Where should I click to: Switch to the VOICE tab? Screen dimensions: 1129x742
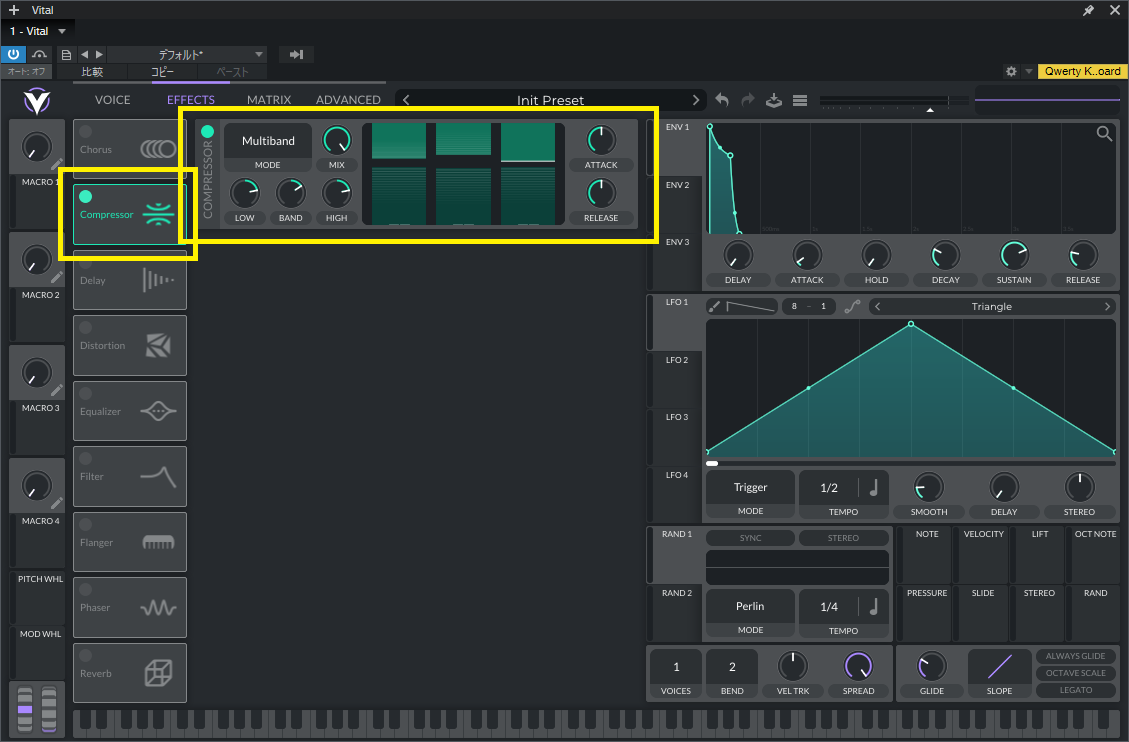tap(113, 100)
